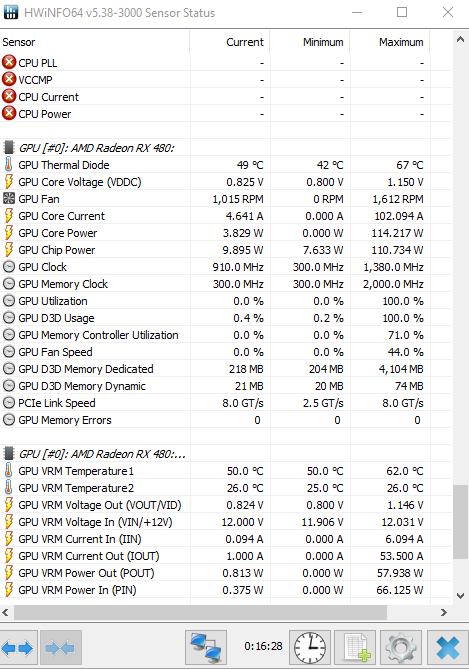Click the blue X close sensors button
This screenshot has width=469, height=669.
tap(447, 647)
